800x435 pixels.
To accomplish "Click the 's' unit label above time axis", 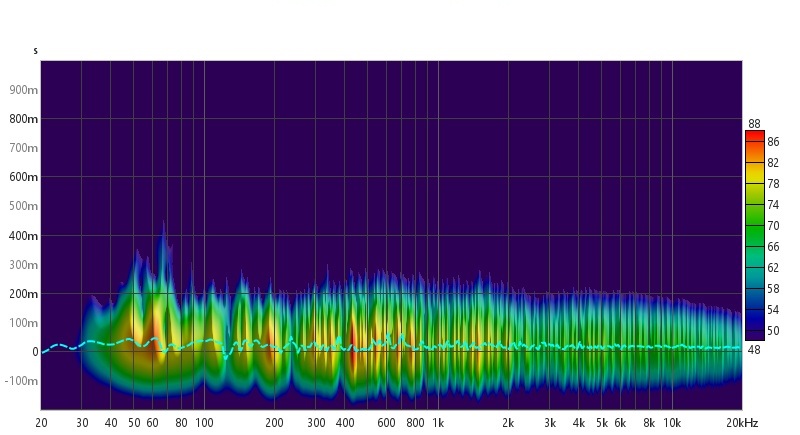I will 36,50.
